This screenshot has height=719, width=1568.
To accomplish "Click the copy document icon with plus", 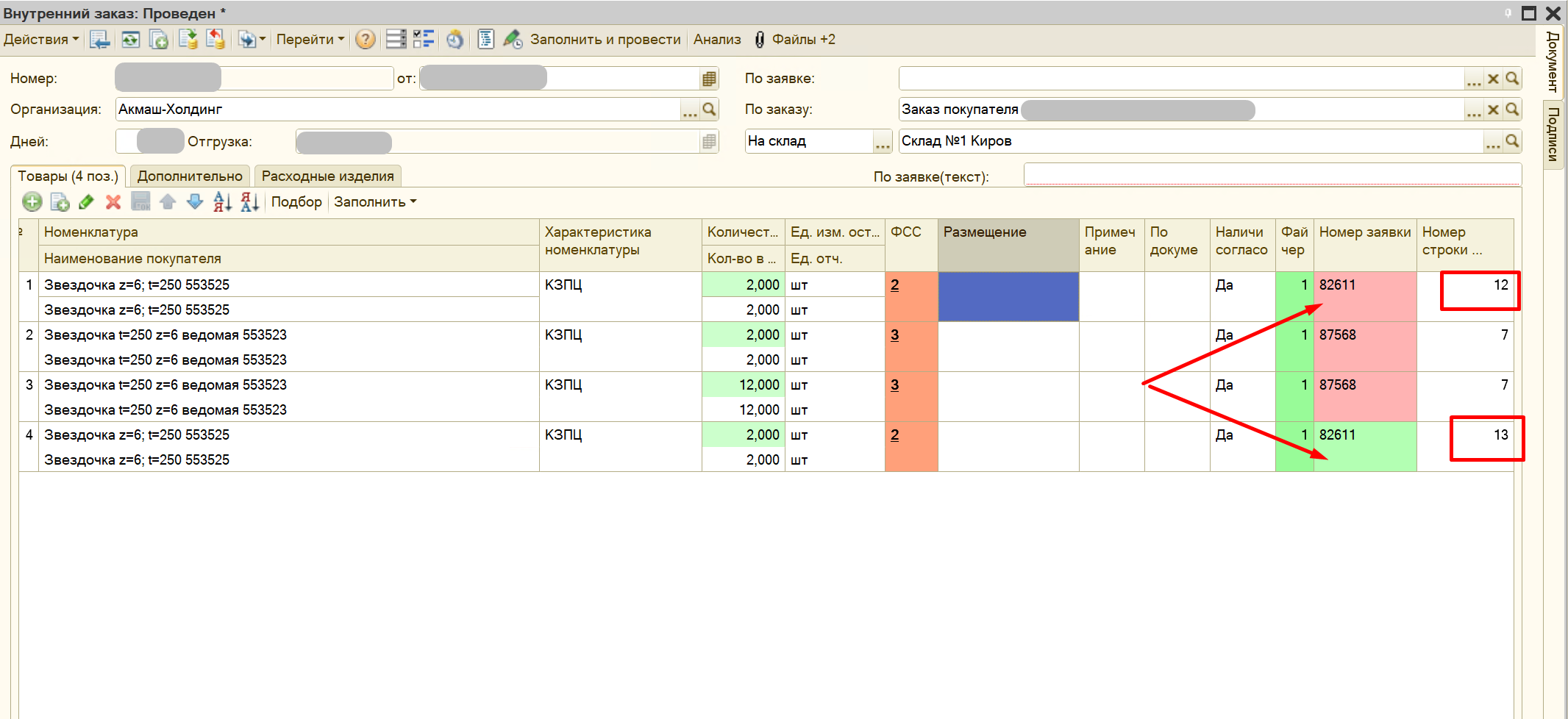I will pyautogui.click(x=159, y=40).
